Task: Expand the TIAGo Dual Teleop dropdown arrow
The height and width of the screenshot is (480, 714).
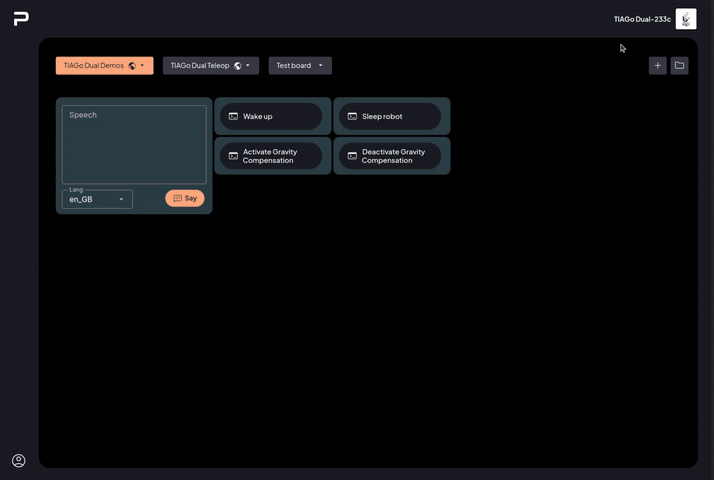Action: tap(248, 66)
